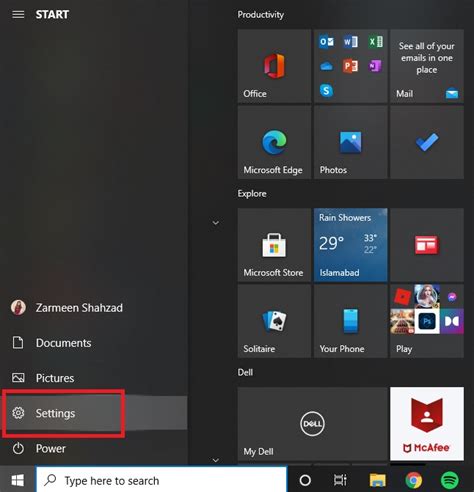
Task: Open OneDrive from the Office apps tile
Action: (326, 66)
